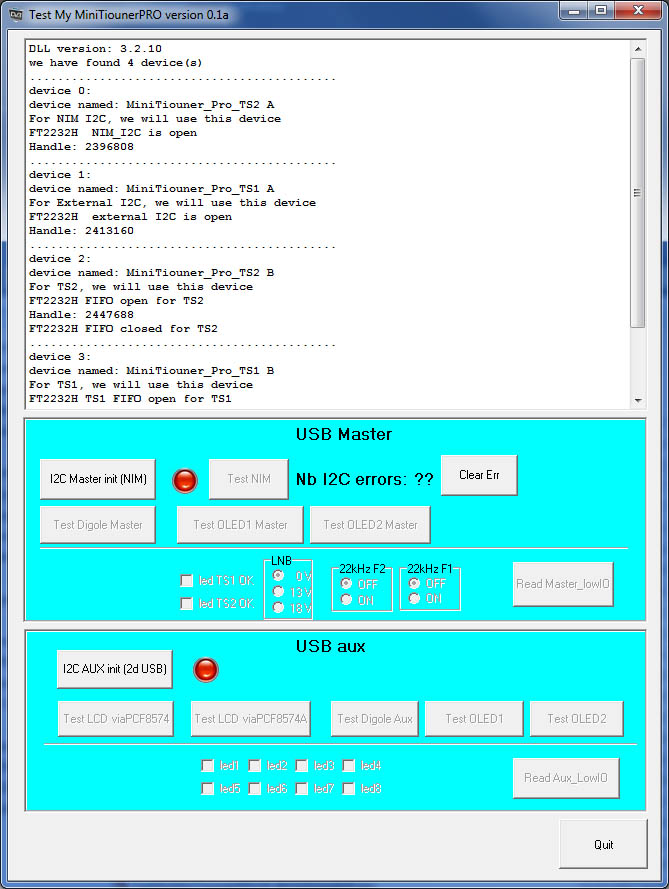Click the Read Aux_LowIO button

point(566,778)
